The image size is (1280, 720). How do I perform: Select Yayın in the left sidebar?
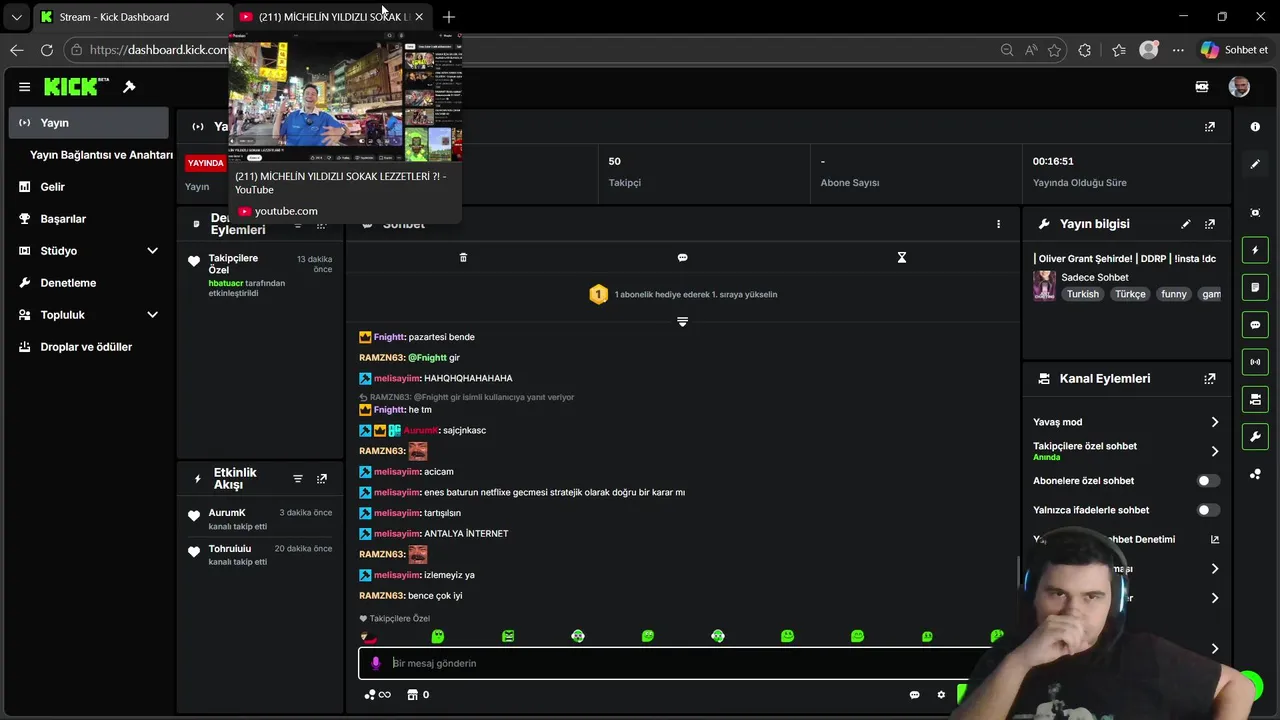coord(89,123)
